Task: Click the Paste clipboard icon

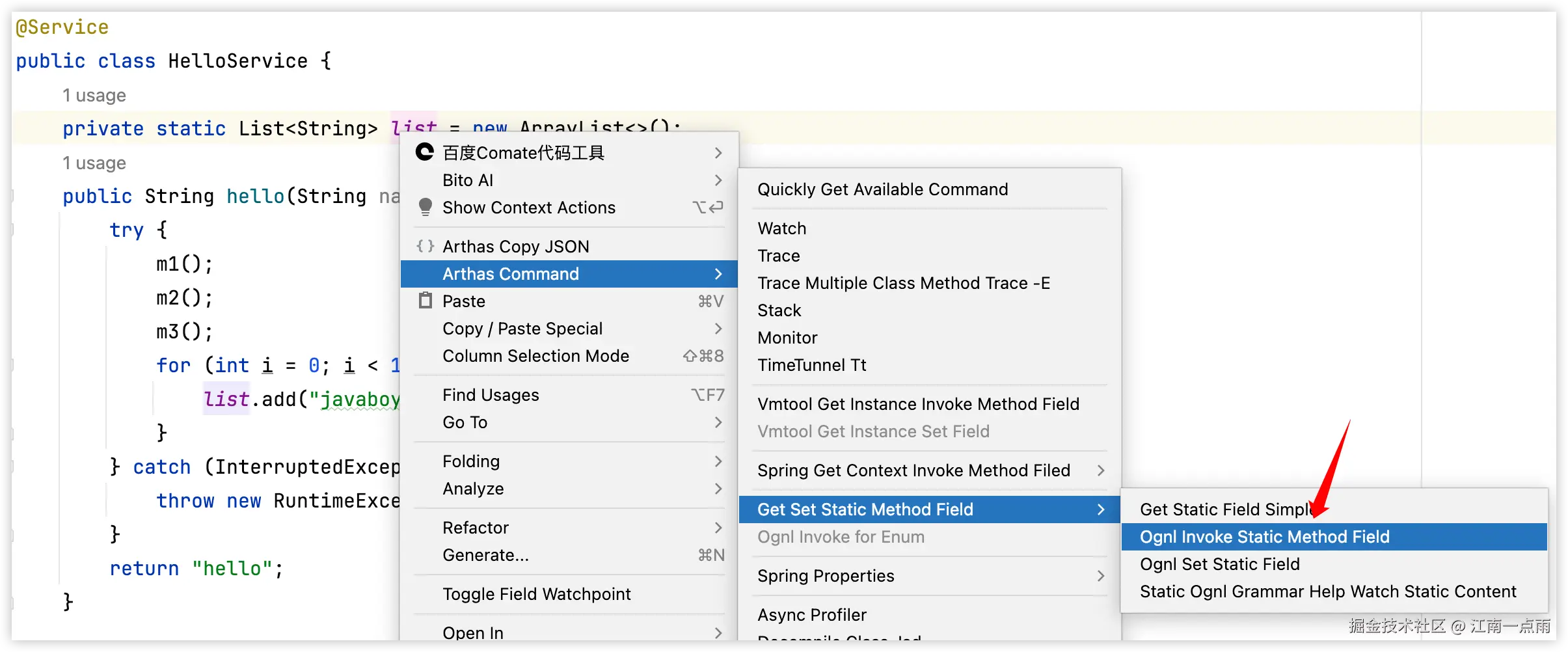Action: coord(425,301)
